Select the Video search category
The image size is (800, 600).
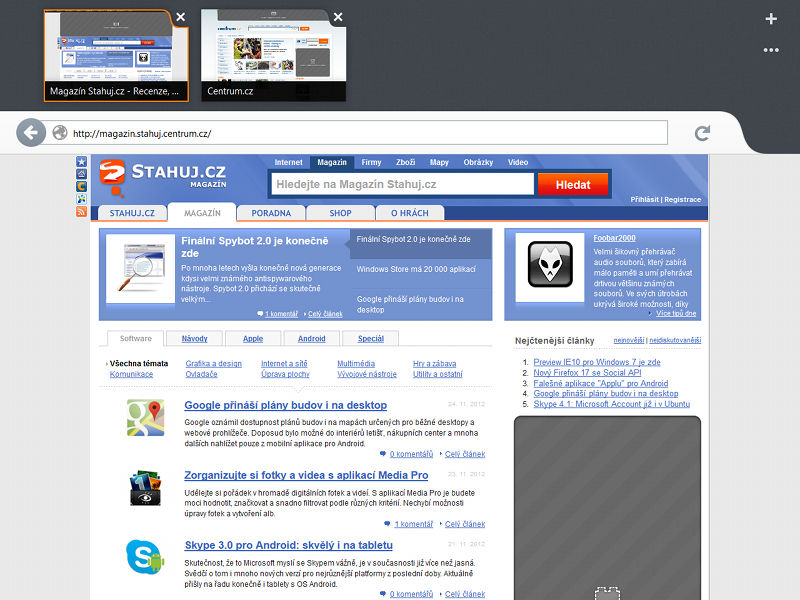[517, 162]
